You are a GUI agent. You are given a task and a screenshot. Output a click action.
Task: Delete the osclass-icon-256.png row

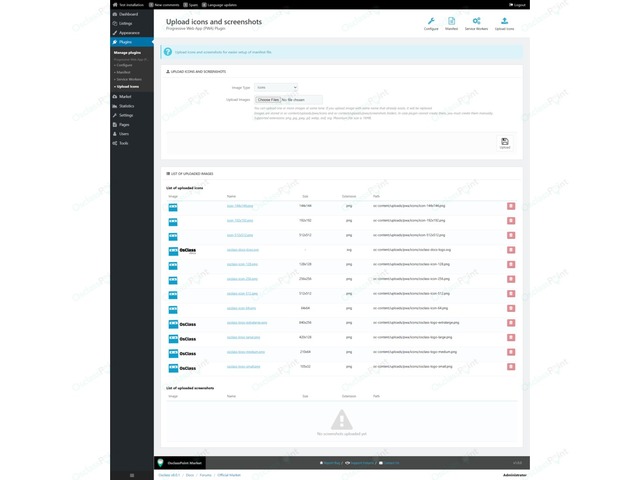point(511,279)
